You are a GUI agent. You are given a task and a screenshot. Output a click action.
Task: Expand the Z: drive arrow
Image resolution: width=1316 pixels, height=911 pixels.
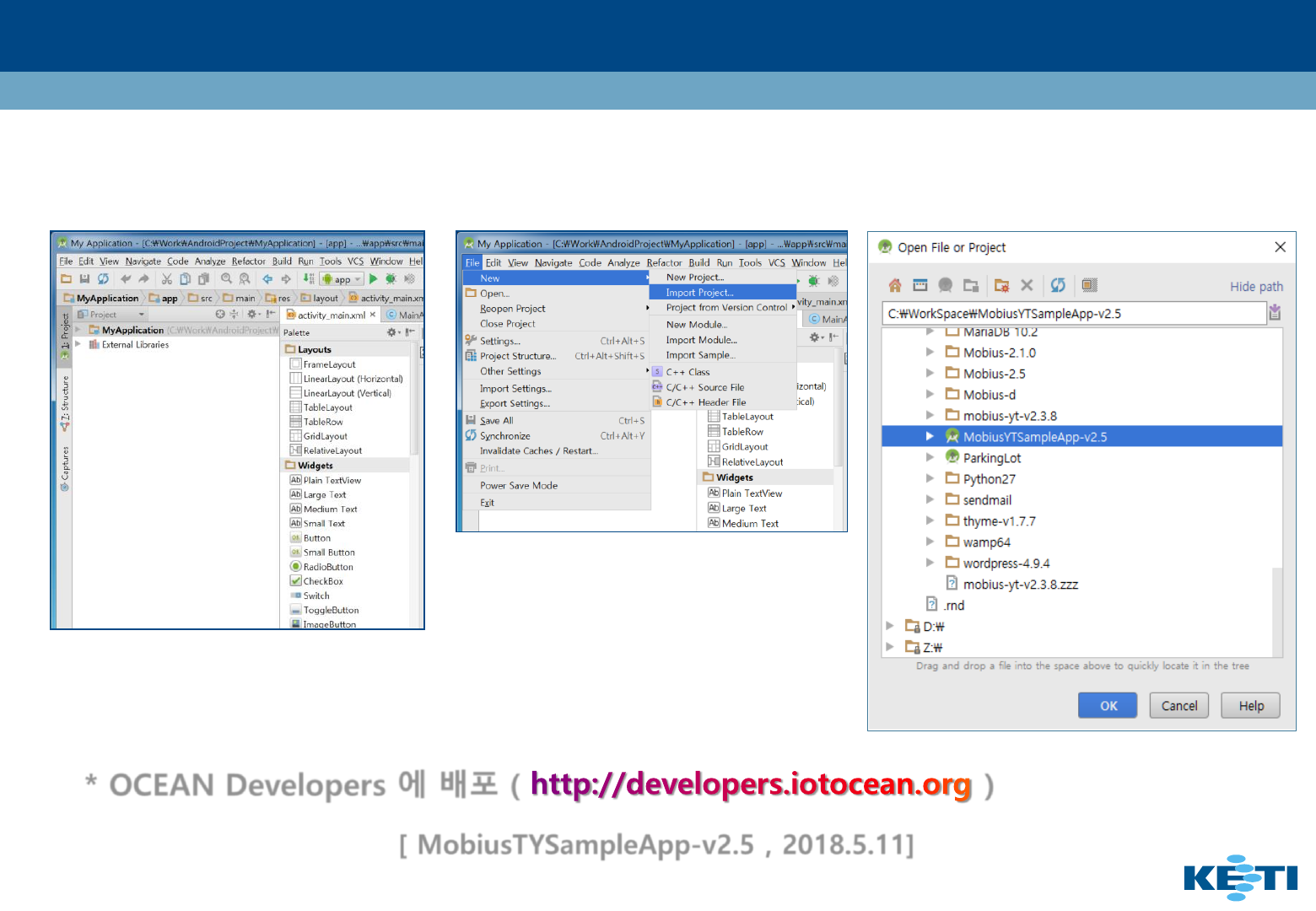(x=889, y=647)
